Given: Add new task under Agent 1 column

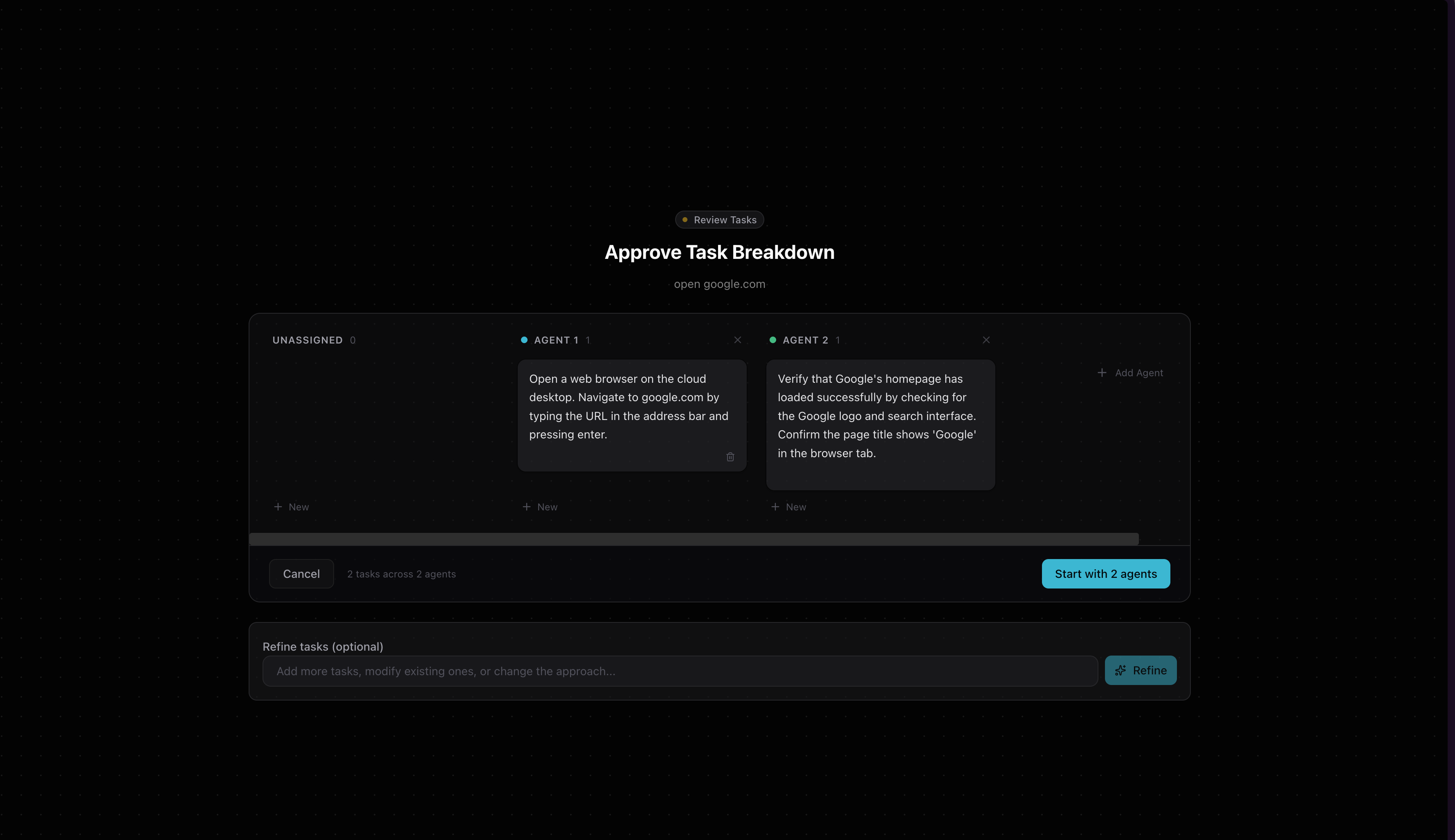Looking at the screenshot, I should point(540,507).
